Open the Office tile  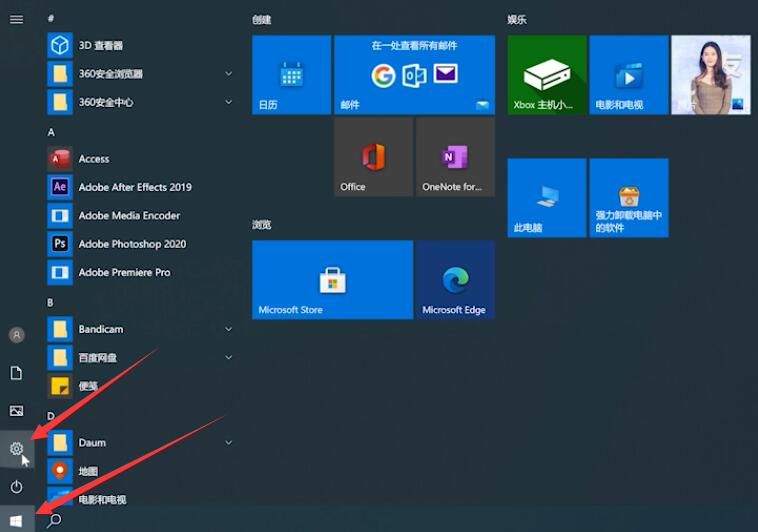[374, 157]
